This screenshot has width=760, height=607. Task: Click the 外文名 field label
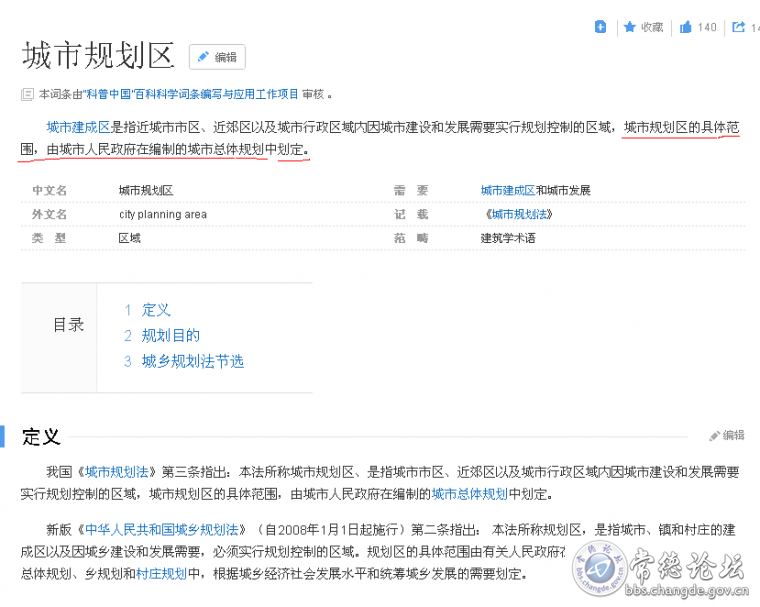coord(49,214)
